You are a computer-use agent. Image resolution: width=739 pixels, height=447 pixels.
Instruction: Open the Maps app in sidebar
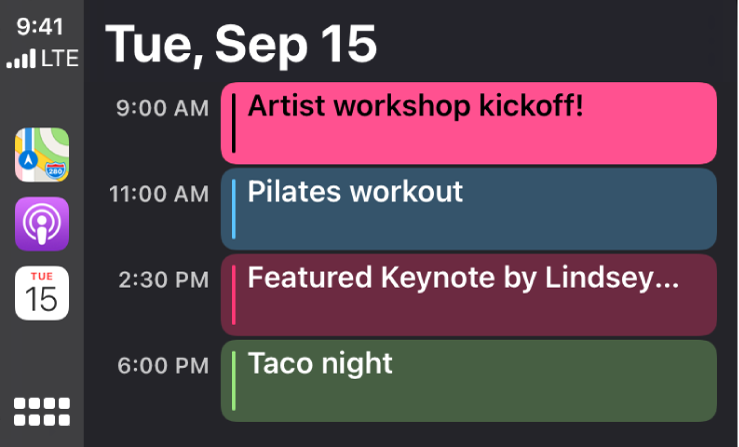[42, 155]
